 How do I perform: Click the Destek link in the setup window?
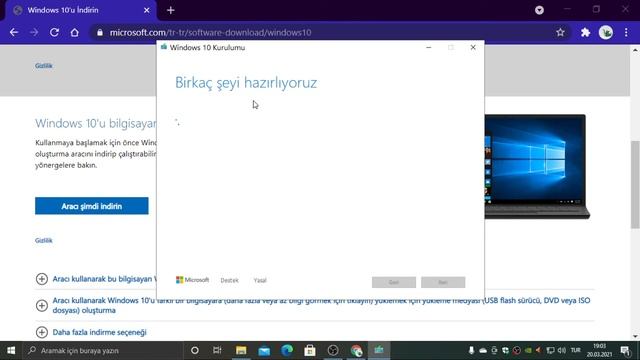[x=229, y=280]
